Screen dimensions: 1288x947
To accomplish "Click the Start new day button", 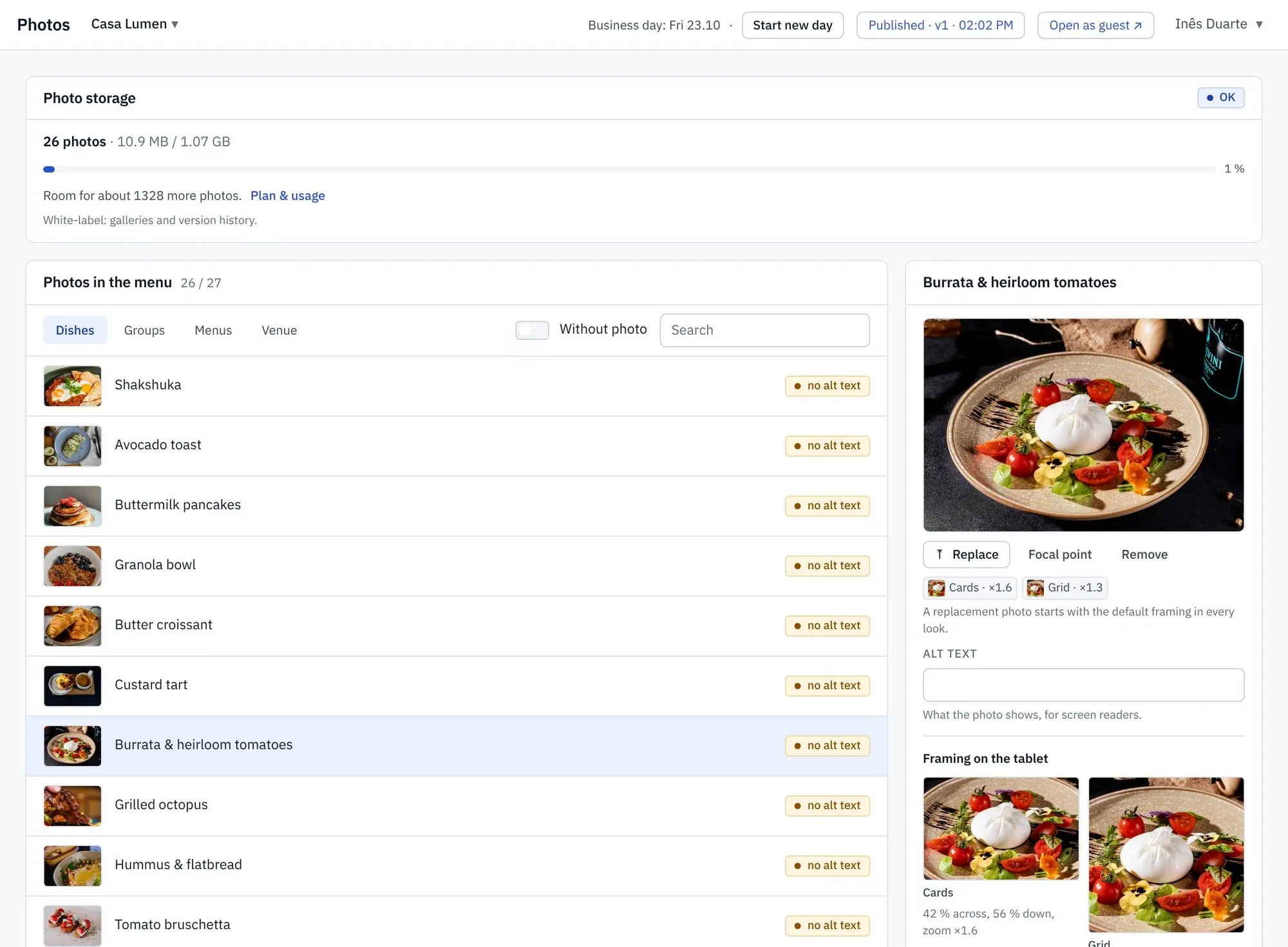I will (792, 25).
